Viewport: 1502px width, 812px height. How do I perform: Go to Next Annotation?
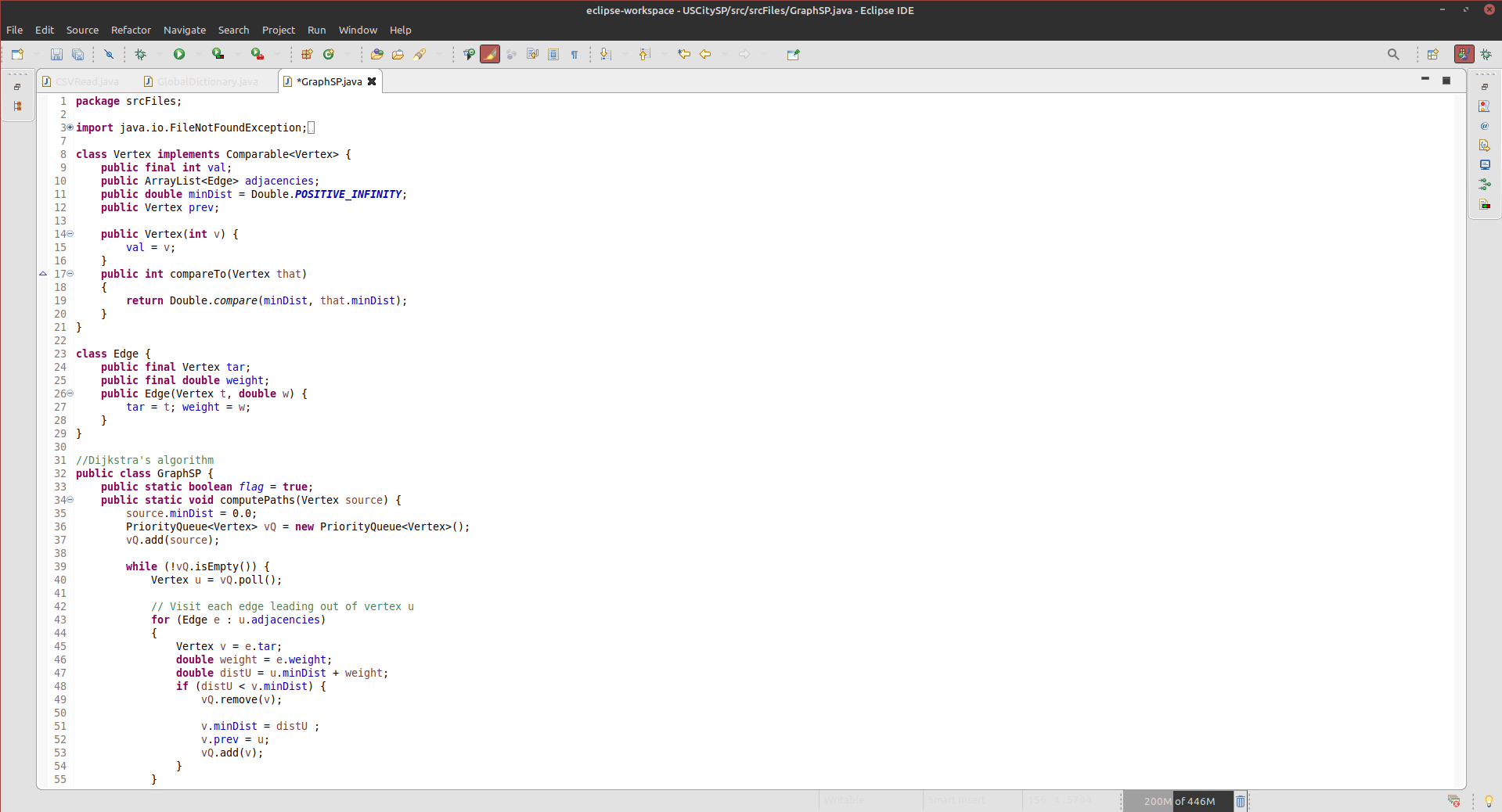(605, 54)
